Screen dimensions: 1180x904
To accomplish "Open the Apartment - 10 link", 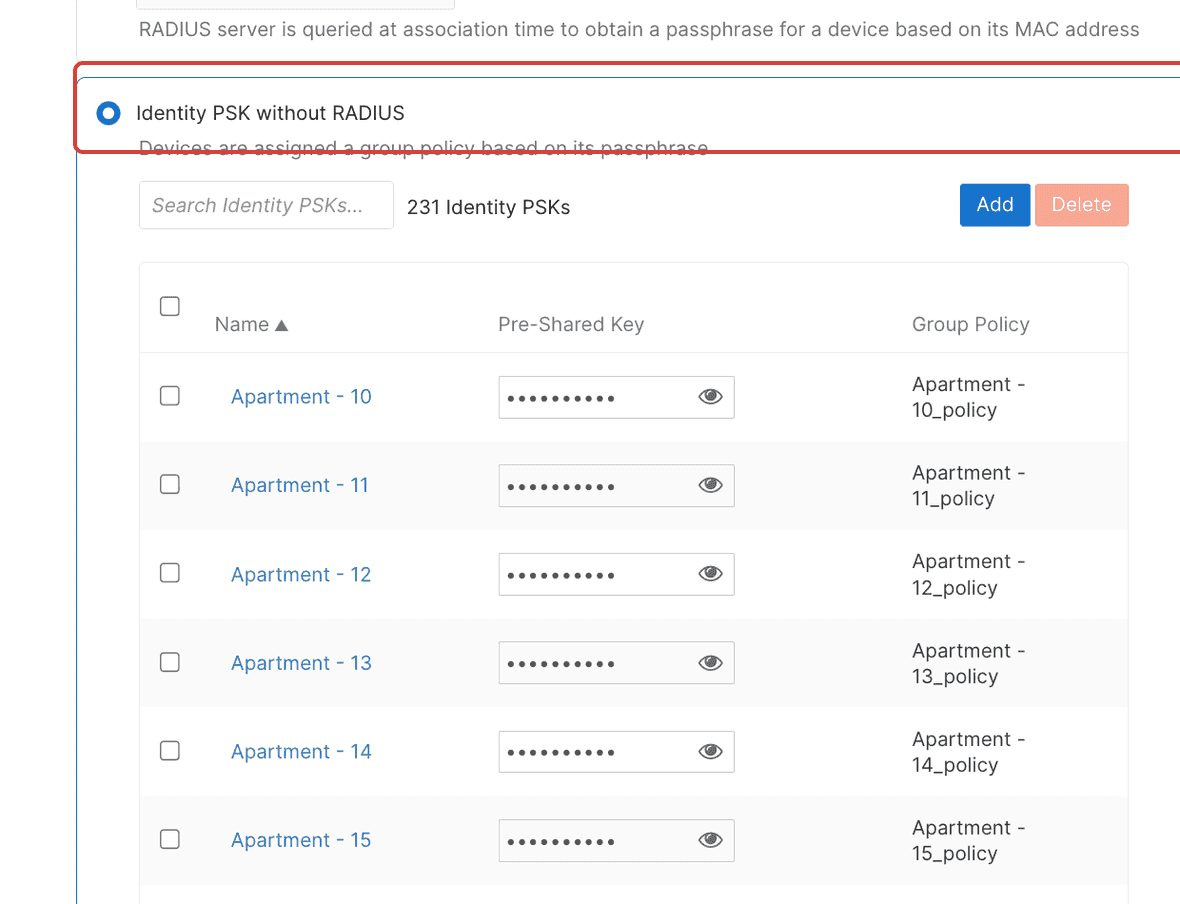I will (301, 397).
